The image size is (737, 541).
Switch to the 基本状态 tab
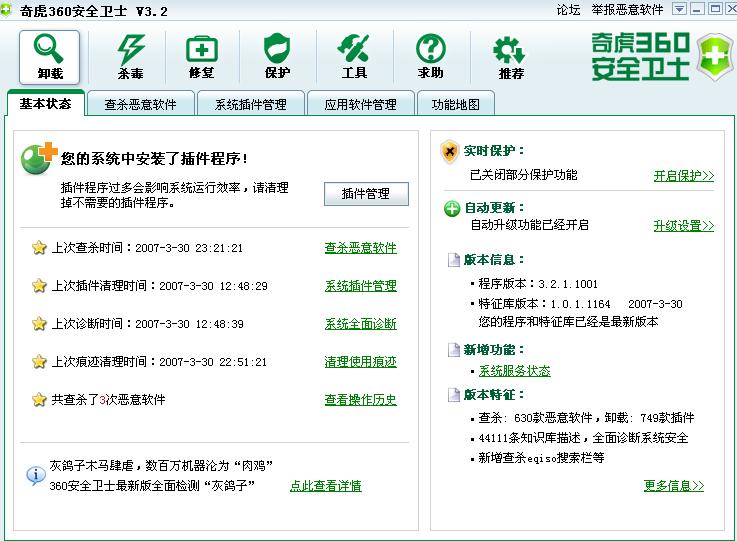tap(46, 103)
